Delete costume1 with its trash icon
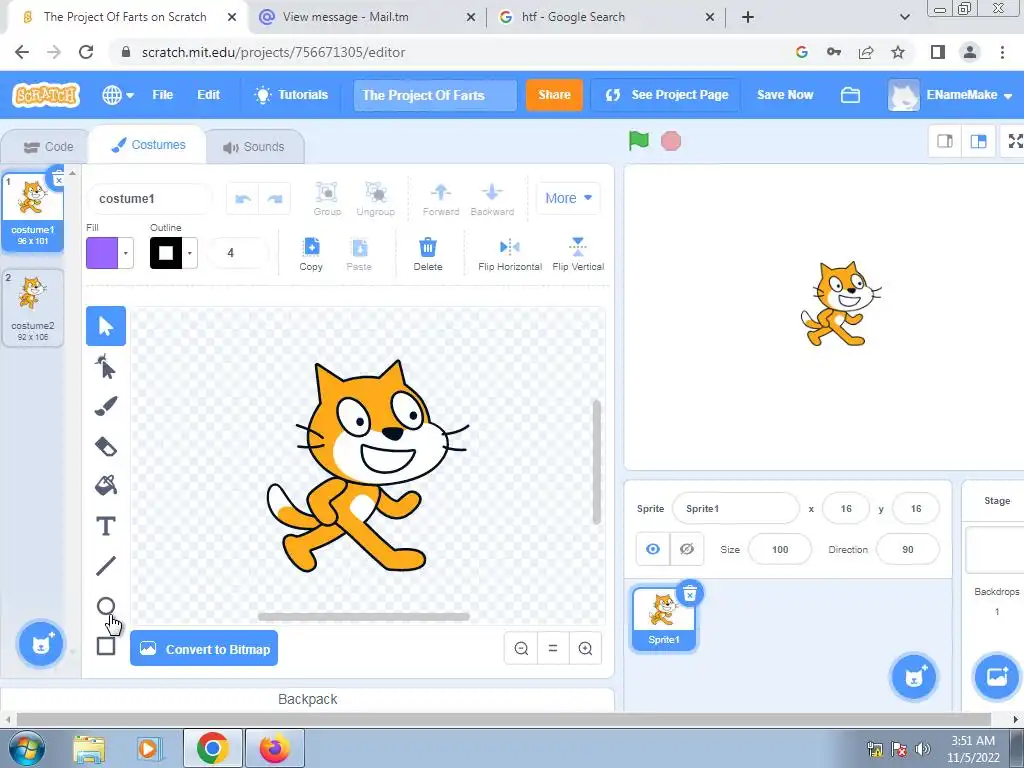Screen dimensions: 1024x768 point(58,178)
